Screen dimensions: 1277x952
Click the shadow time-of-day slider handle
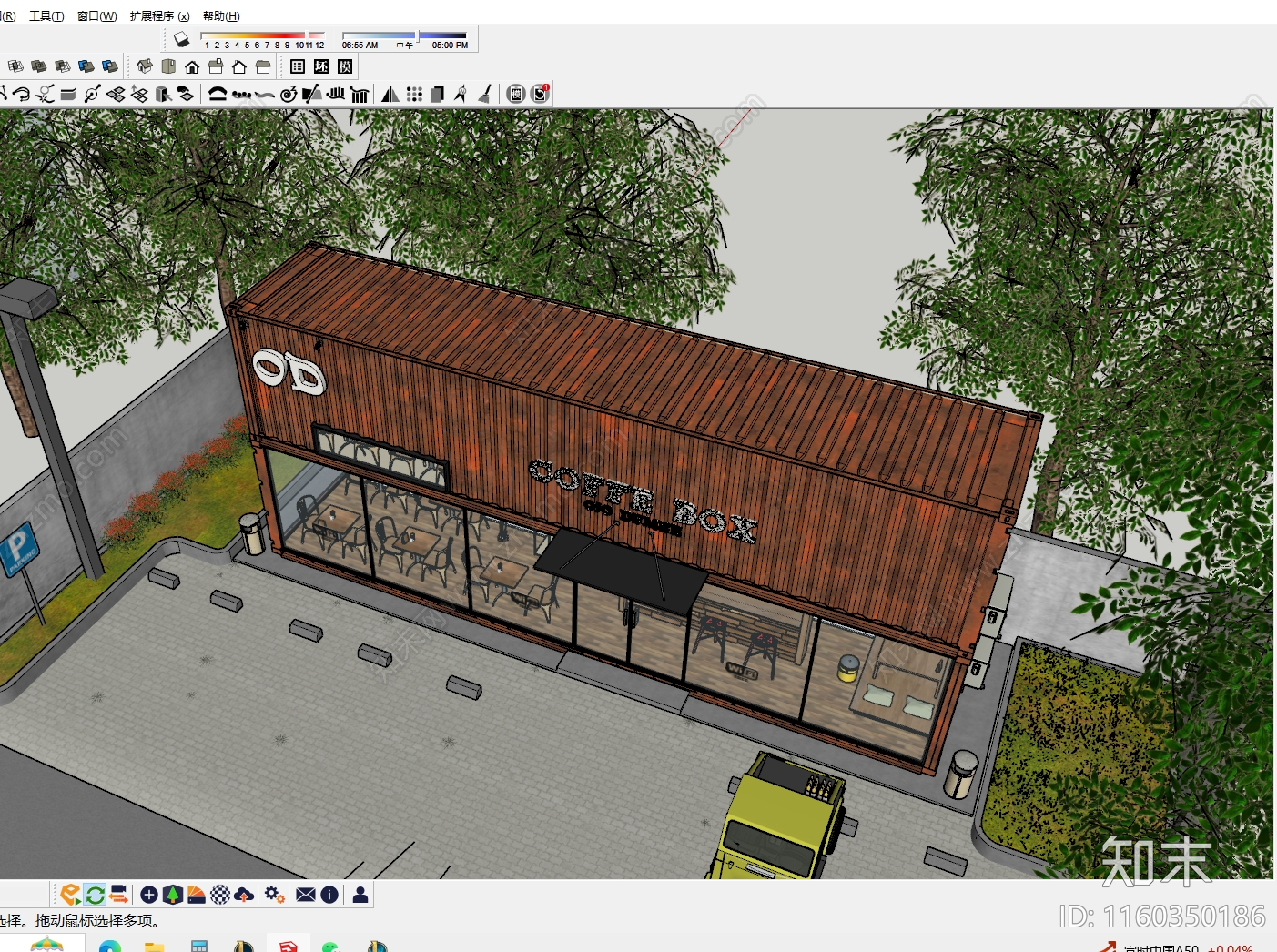[x=418, y=36]
